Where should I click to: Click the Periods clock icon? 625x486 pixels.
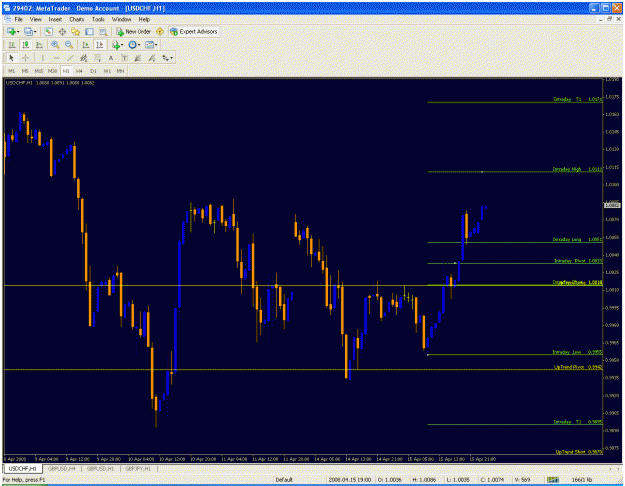click(x=132, y=45)
